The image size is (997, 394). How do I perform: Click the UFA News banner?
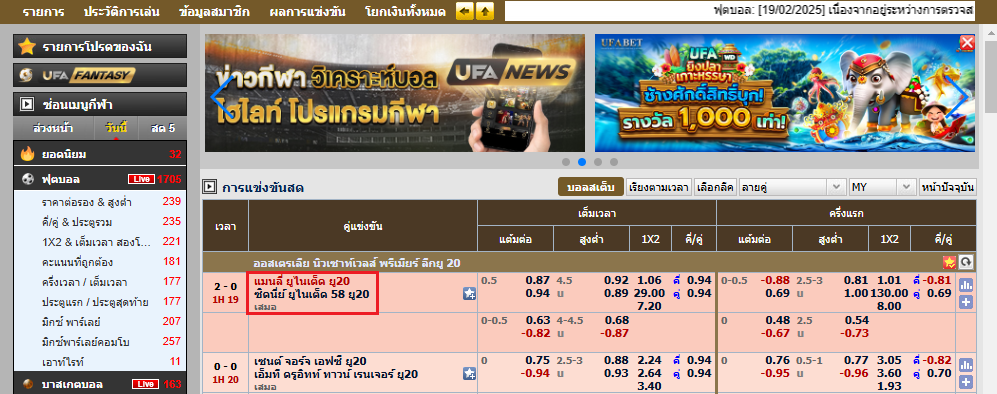395,93
